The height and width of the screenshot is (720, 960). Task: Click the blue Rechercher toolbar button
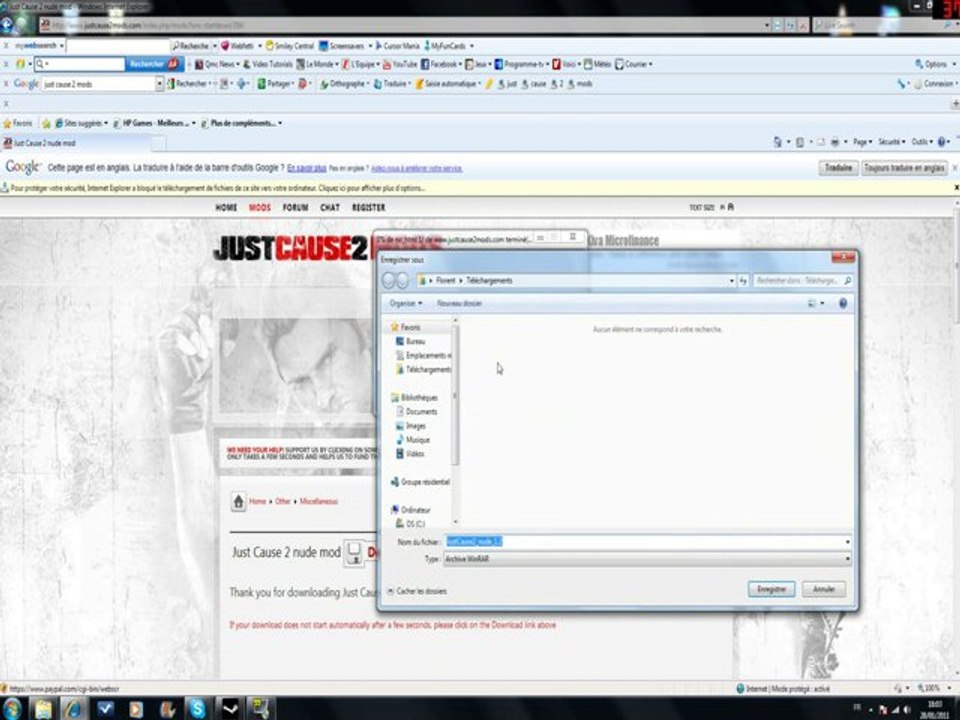tap(154, 64)
